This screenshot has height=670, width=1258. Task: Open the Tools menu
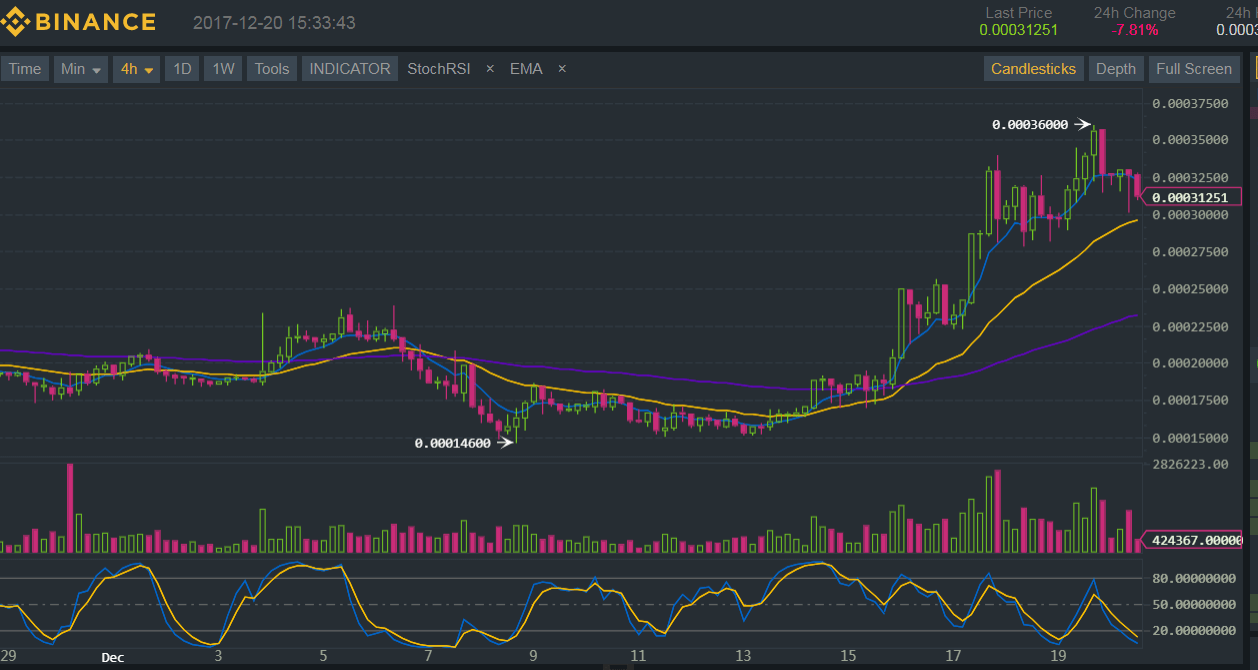click(x=271, y=69)
